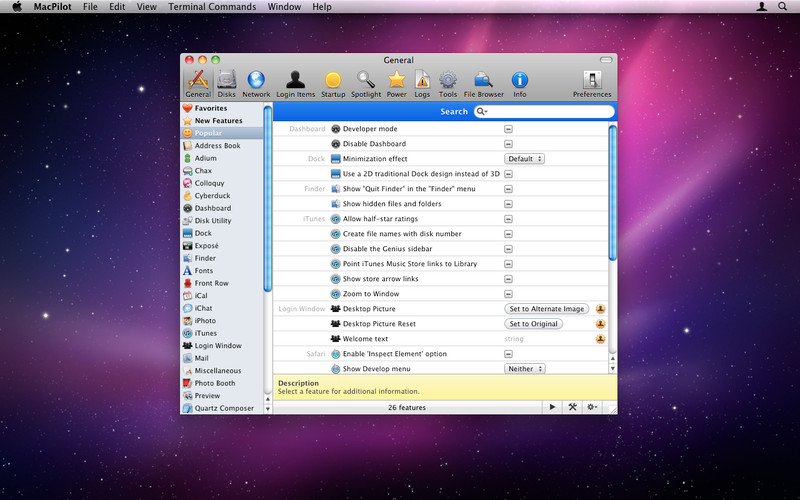Toggle Developer mode checkbox

(508, 129)
